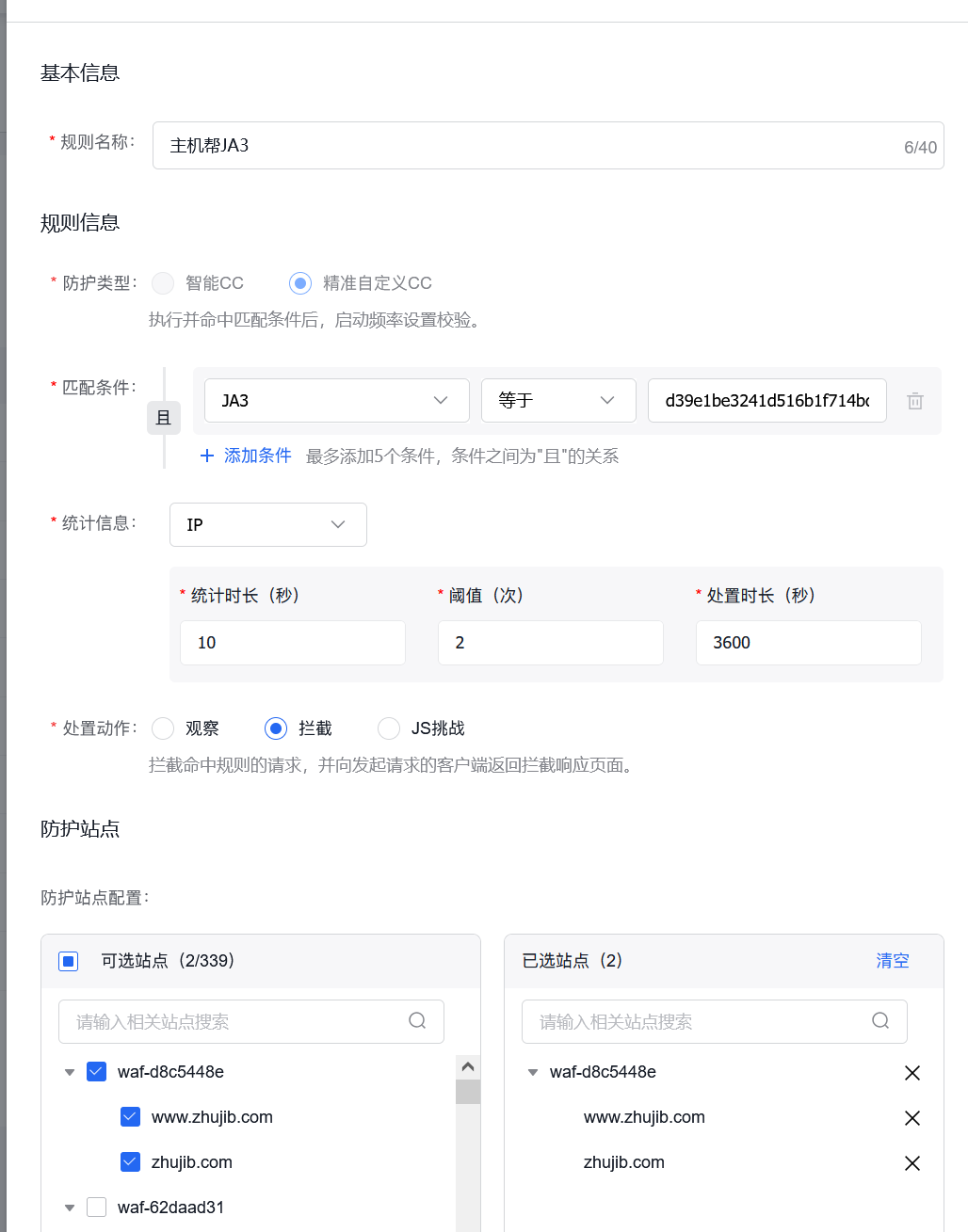Click zhujib.com text in selected list
Image resolution: width=968 pixels, height=1232 pixels.
click(624, 1162)
